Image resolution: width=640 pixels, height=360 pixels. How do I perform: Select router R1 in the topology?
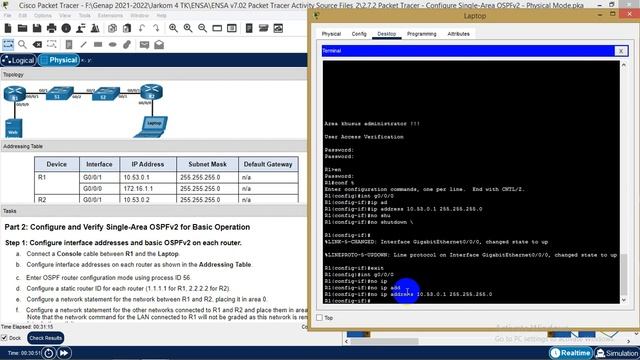(x=15, y=94)
